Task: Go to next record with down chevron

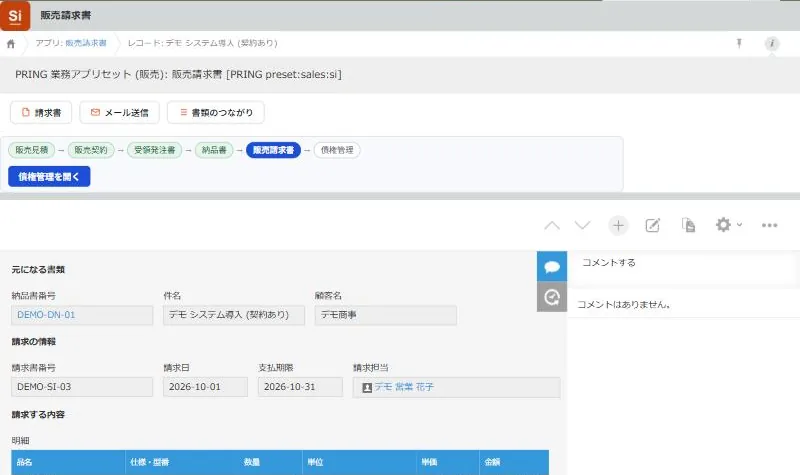Action: (582, 226)
